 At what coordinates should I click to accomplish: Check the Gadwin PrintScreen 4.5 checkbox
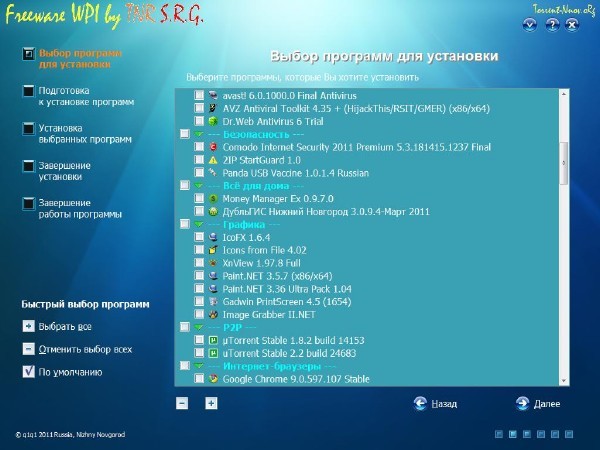pos(199,301)
